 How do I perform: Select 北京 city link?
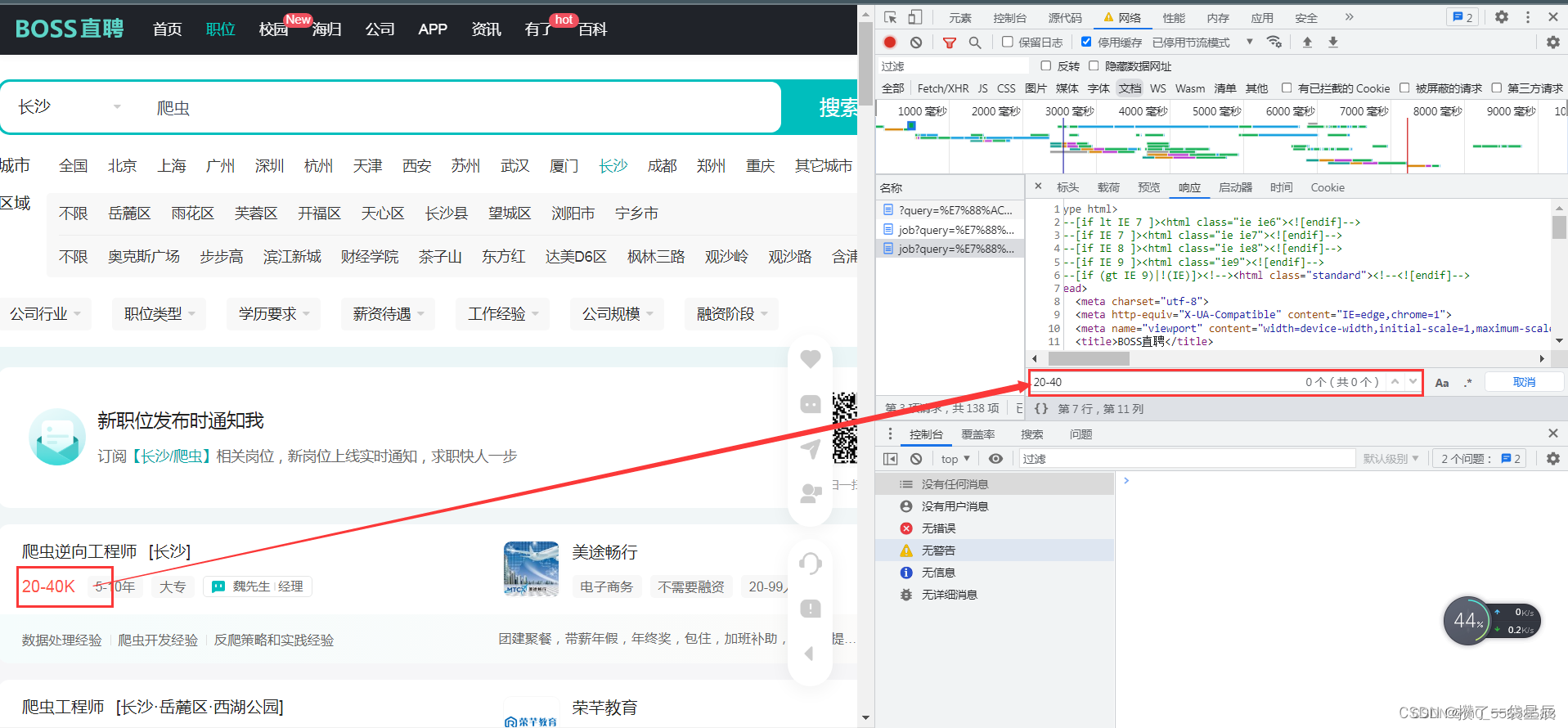tap(123, 166)
